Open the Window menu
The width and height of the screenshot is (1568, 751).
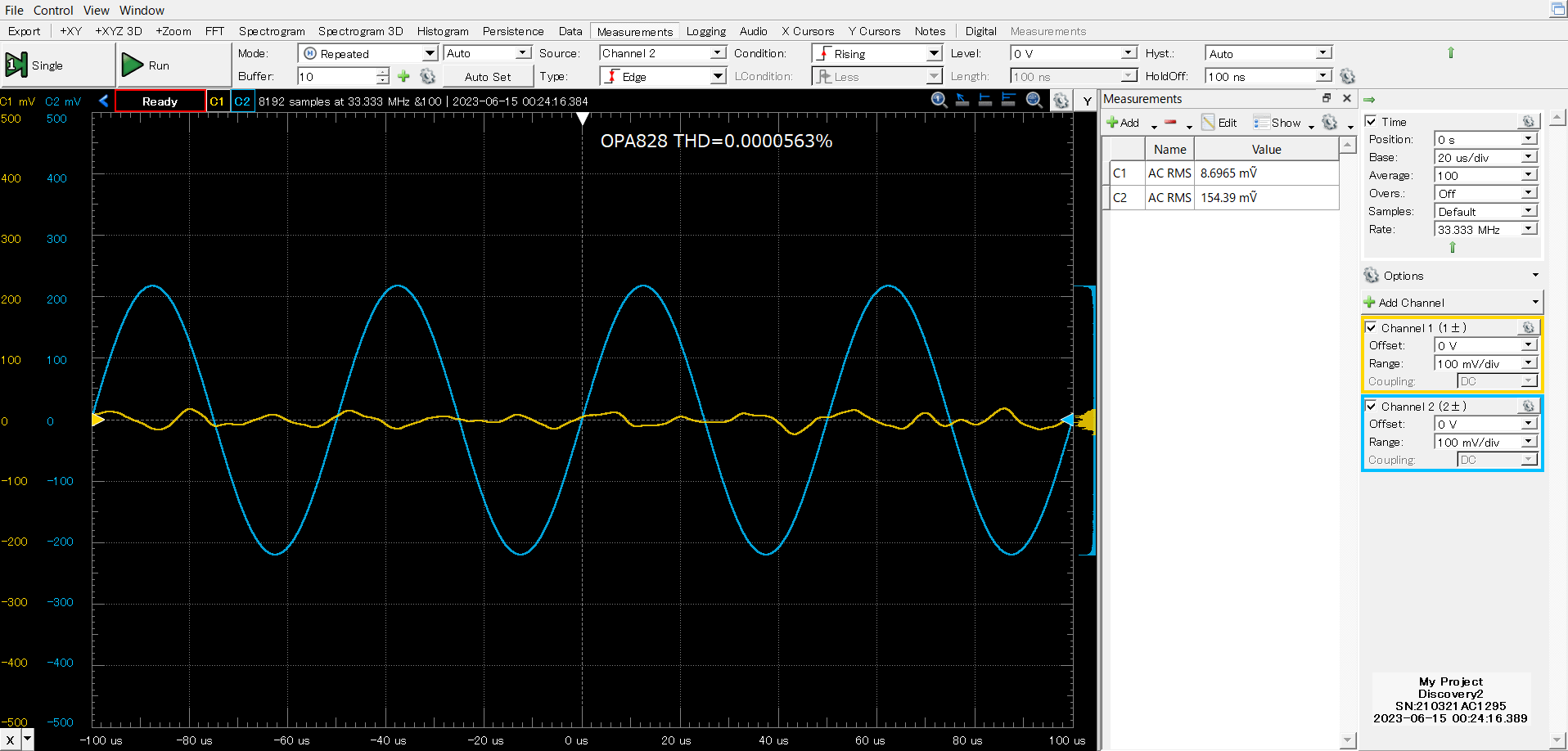[x=142, y=10]
